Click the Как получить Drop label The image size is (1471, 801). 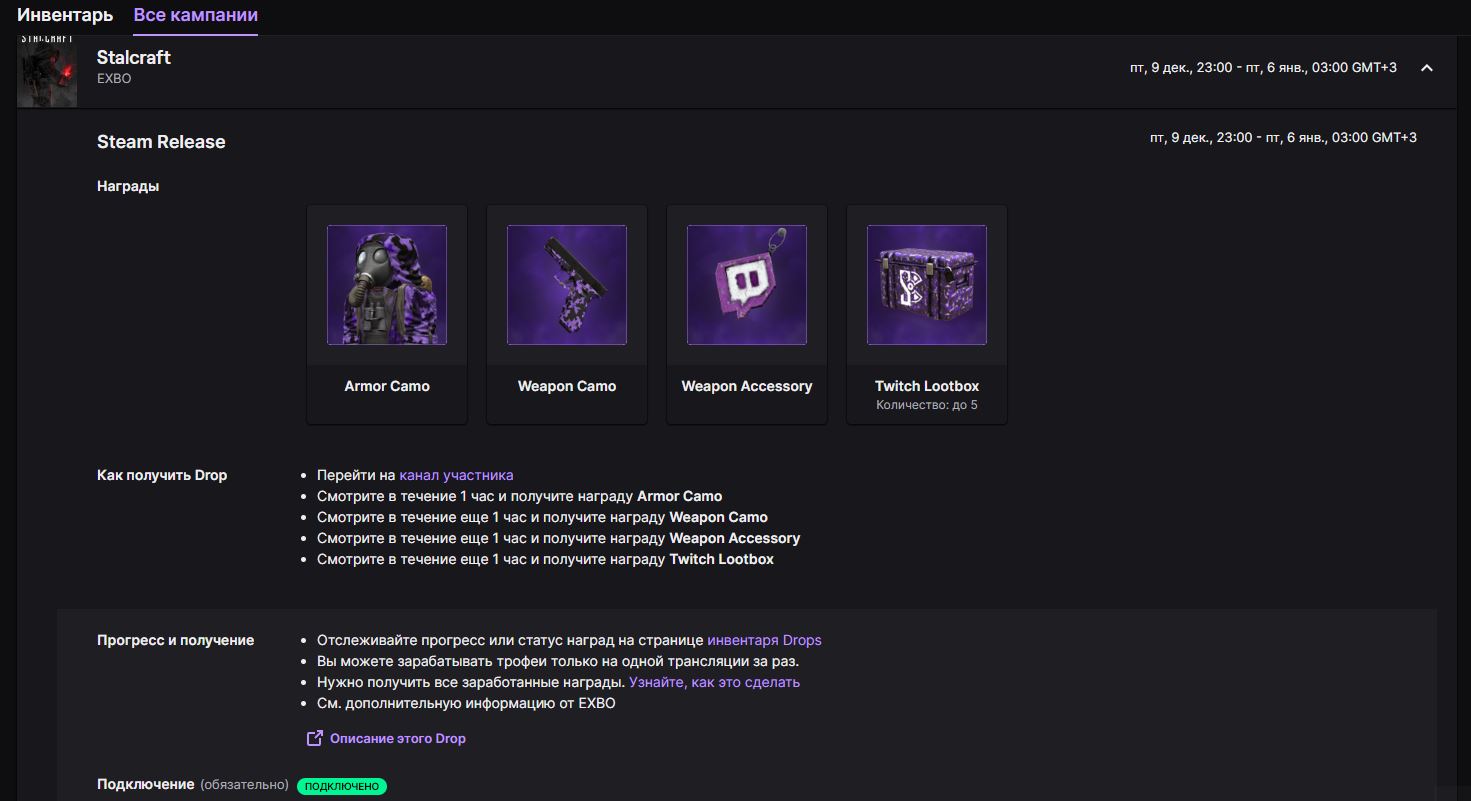(162, 475)
